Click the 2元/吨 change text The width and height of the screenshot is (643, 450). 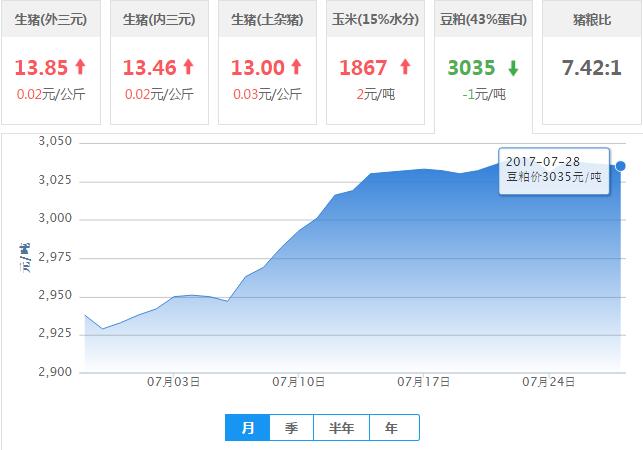point(375,94)
